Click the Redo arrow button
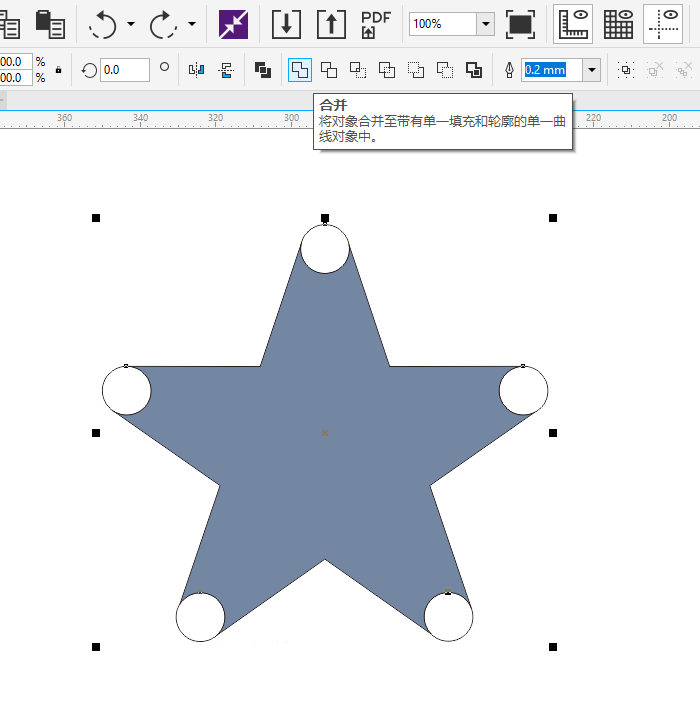Image resolution: width=700 pixels, height=707 pixels. point(163,23)
